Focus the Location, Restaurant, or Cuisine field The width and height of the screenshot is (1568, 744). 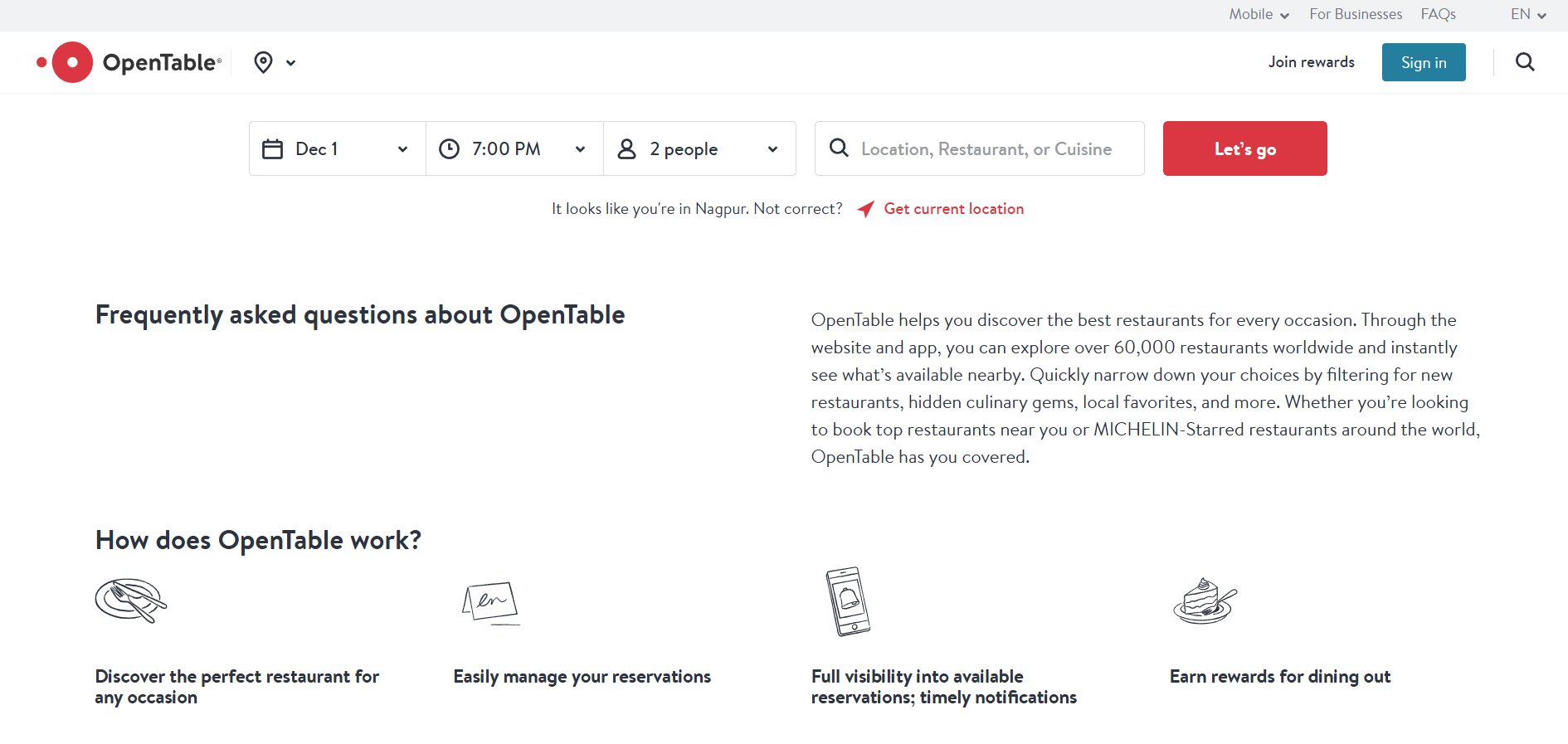[x=980, y=148]
